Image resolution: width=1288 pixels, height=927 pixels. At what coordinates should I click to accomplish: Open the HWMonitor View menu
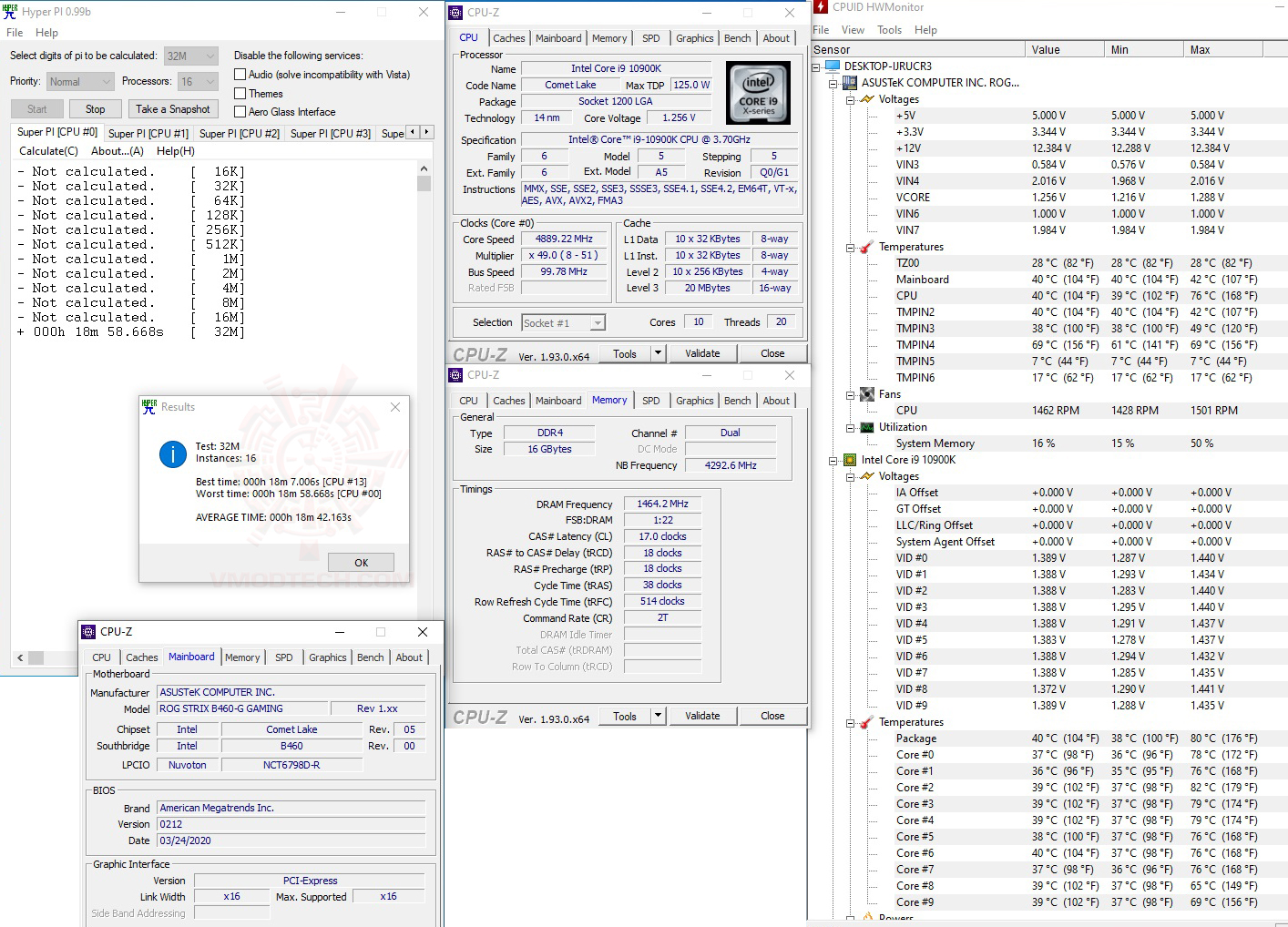coord(853,30)
